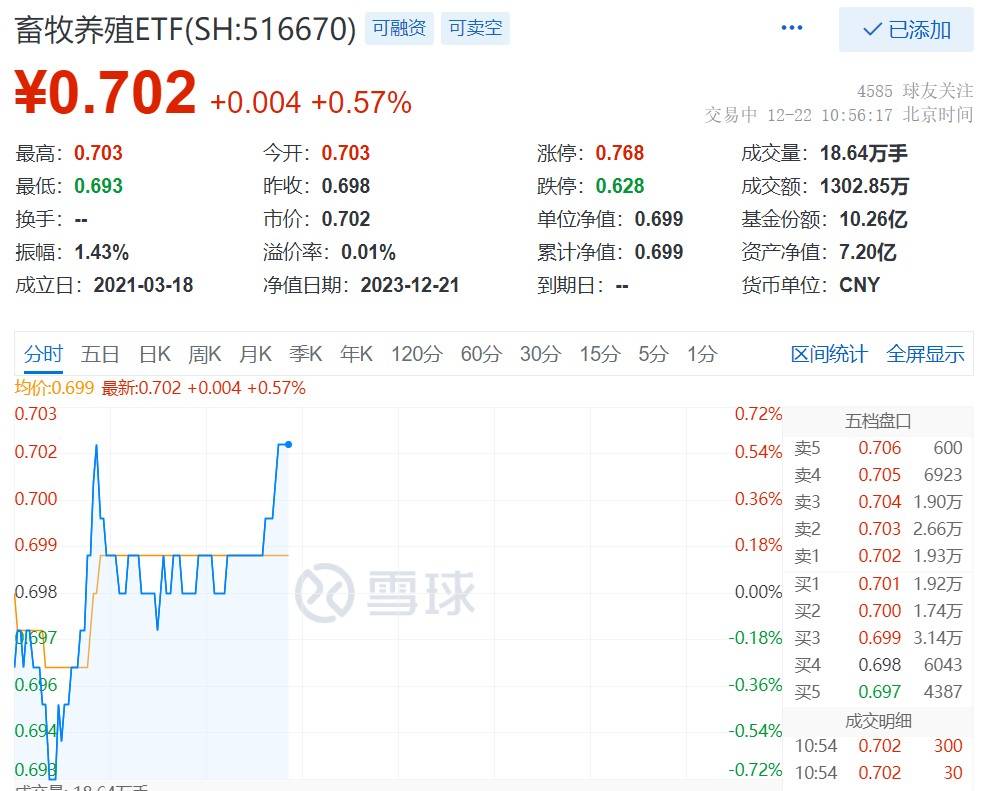Show the 月K chart
981x791 pixels.
tap(255, 354)
